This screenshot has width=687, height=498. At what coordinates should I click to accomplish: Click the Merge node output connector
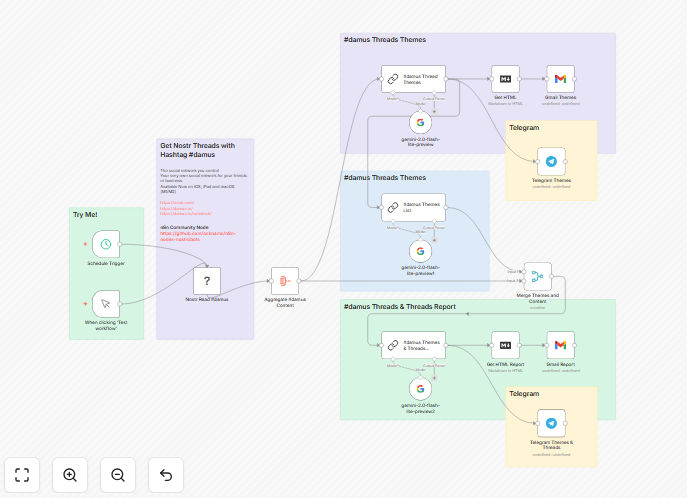tap(552, 276)
